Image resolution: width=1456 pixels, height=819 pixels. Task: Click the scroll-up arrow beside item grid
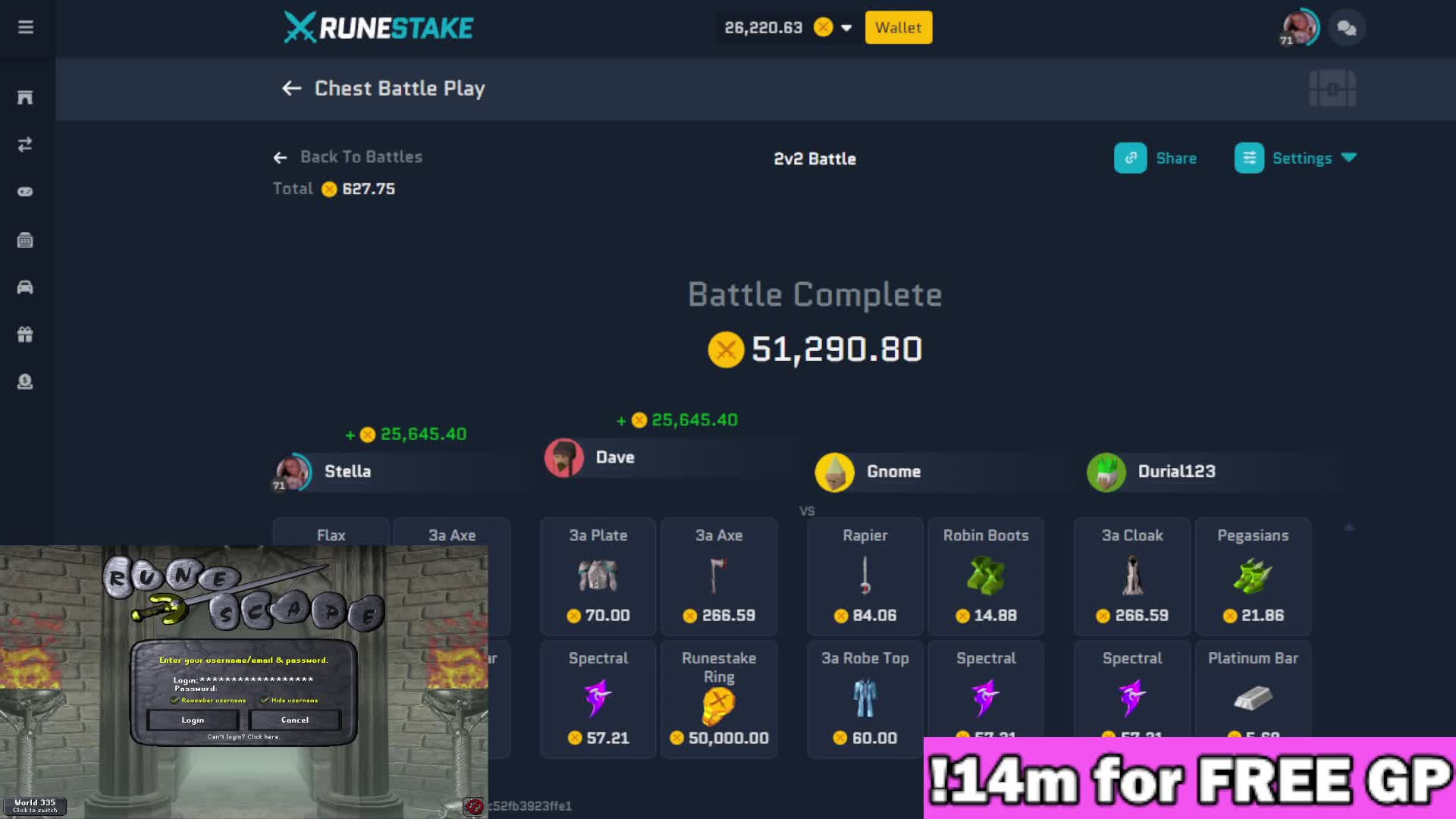(1349, 526)
